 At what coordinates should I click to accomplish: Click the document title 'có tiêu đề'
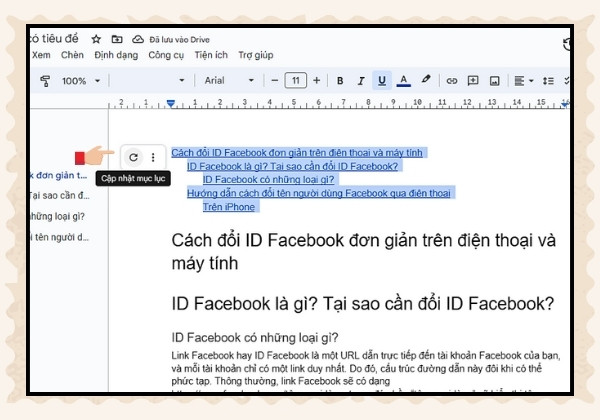(x=54, y=39)
